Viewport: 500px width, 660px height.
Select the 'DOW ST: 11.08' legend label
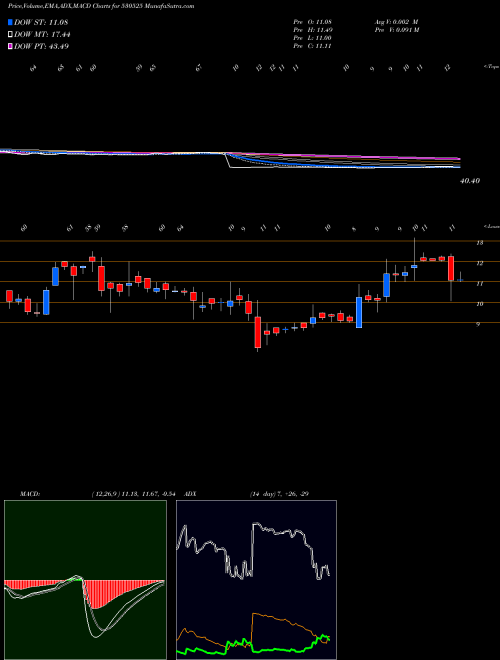coord(41,22)
